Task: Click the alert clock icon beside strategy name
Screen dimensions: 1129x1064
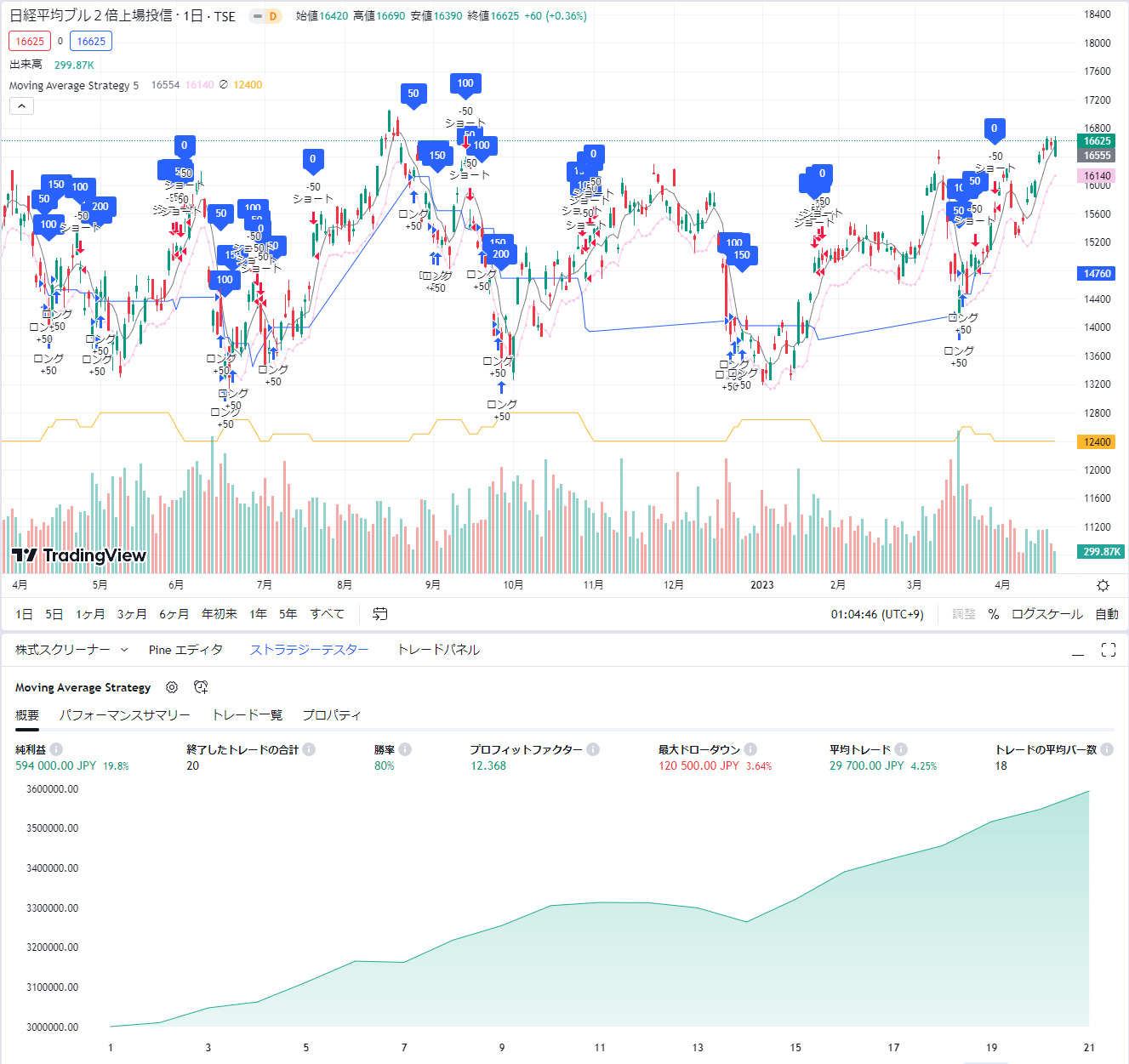Action: coord(201,687)
